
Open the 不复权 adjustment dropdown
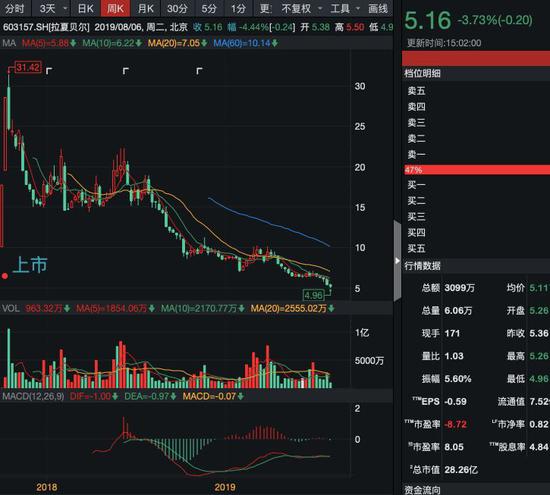point(302,8)
